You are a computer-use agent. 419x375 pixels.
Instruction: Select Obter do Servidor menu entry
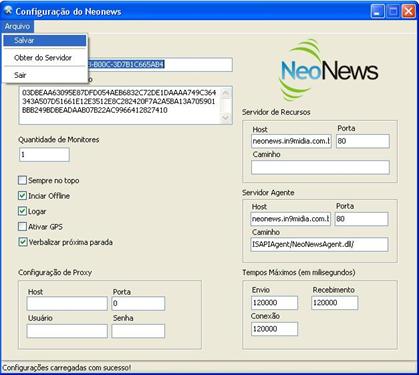[x=45, y=58]
